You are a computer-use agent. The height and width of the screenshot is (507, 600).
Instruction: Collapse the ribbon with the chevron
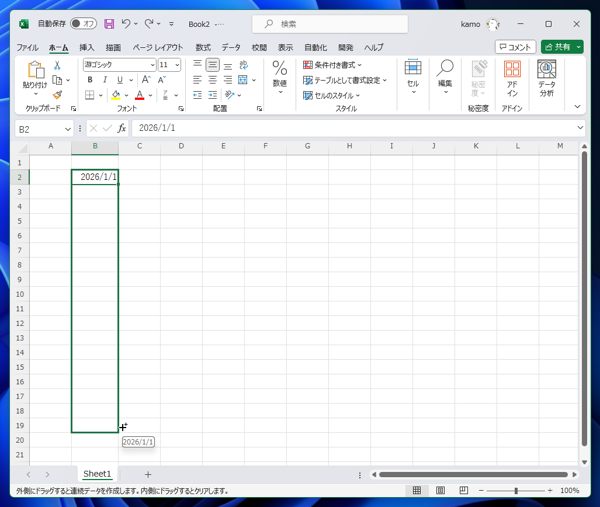(x=577, y=107)
